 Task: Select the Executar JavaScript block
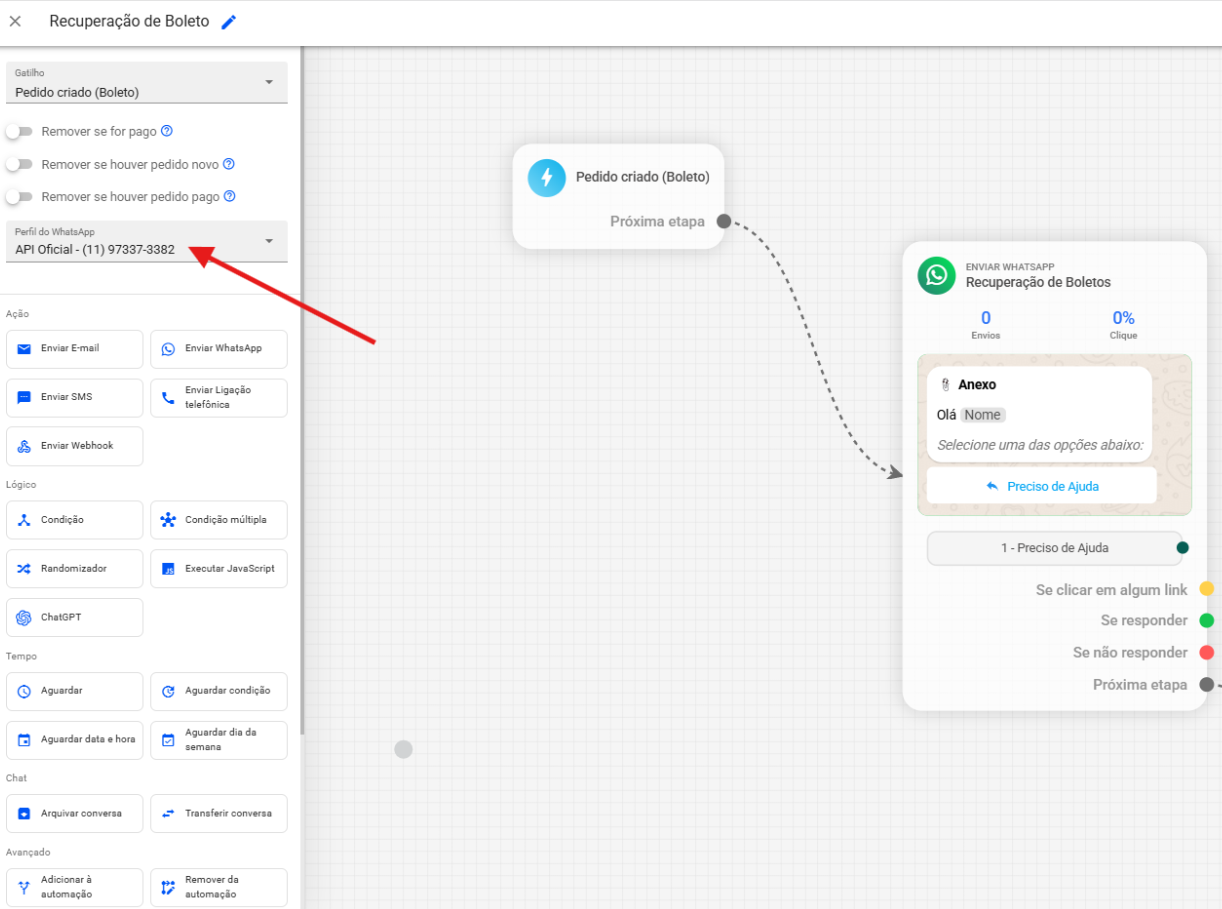(218, 569)
